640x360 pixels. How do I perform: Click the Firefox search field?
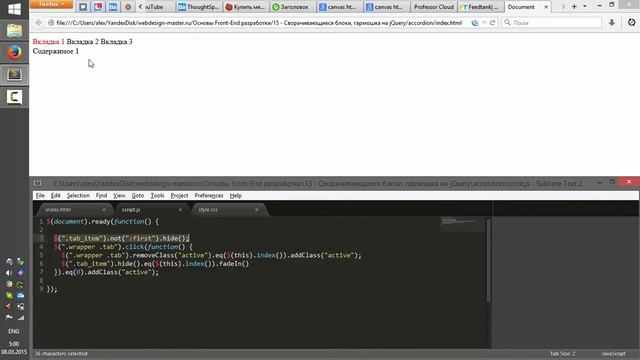tap(551, 23)
